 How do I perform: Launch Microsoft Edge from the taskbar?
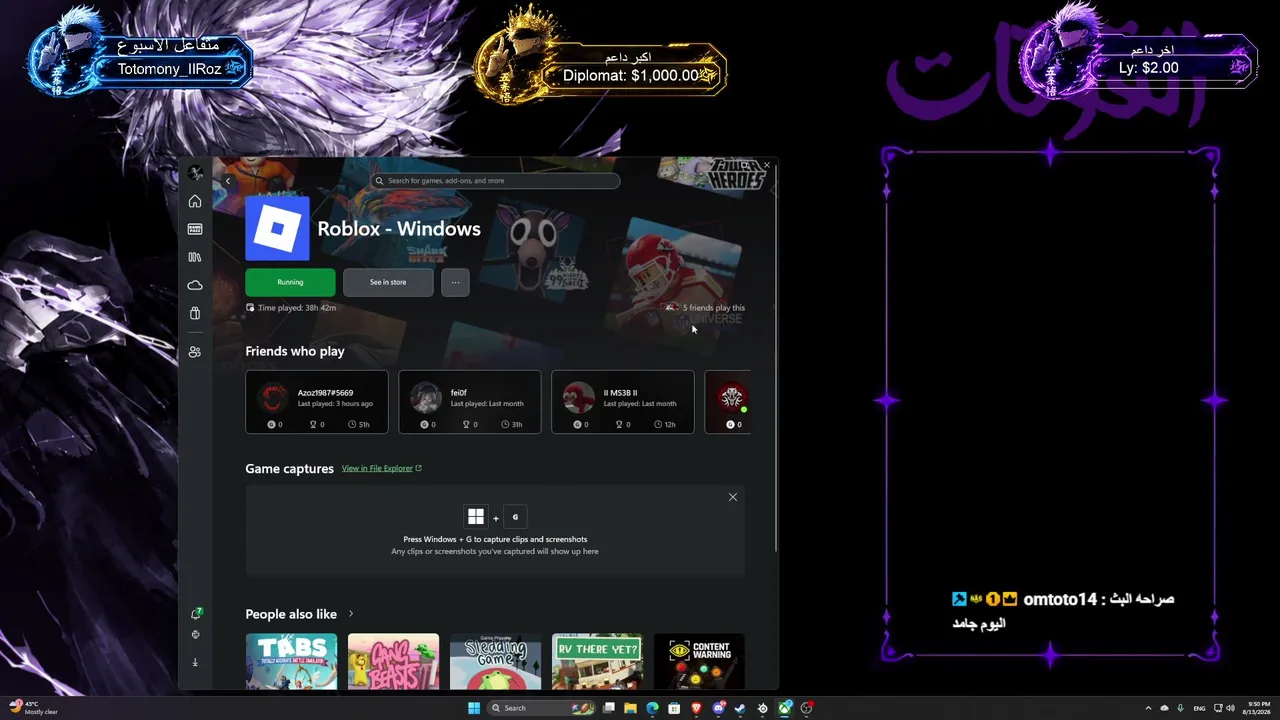[x=652, y=708]
